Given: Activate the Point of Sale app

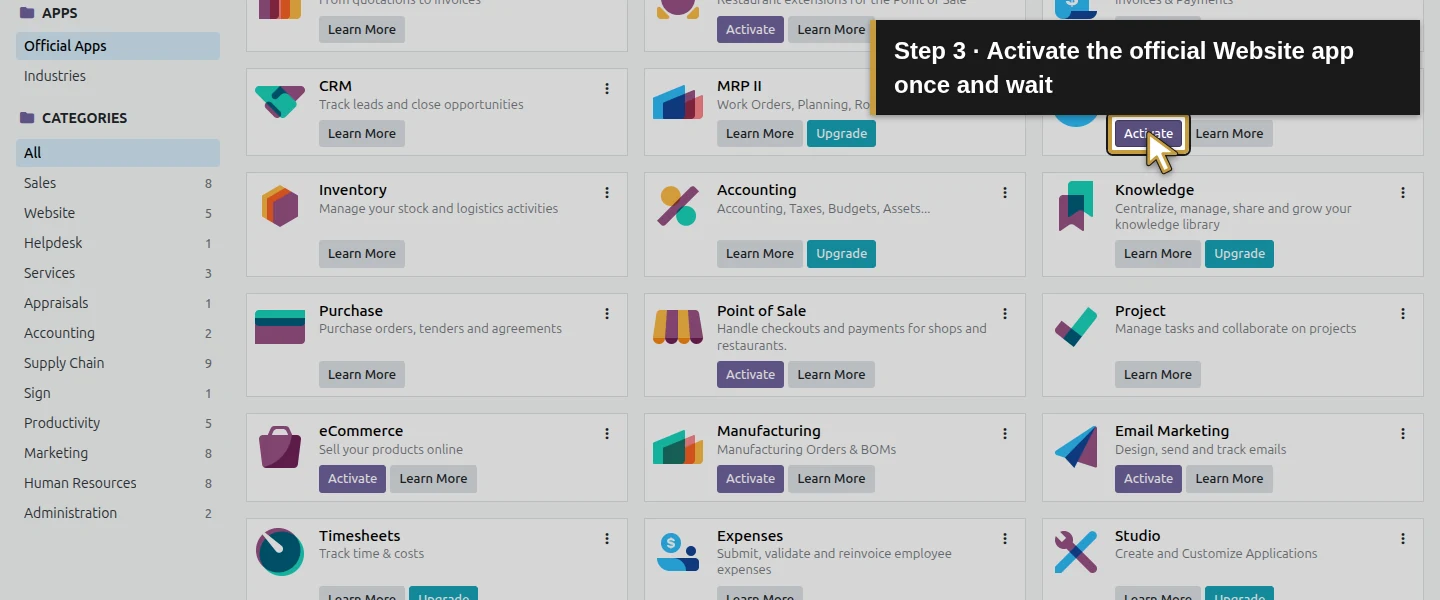Looking at the screenshot, I should coord(751,375).
